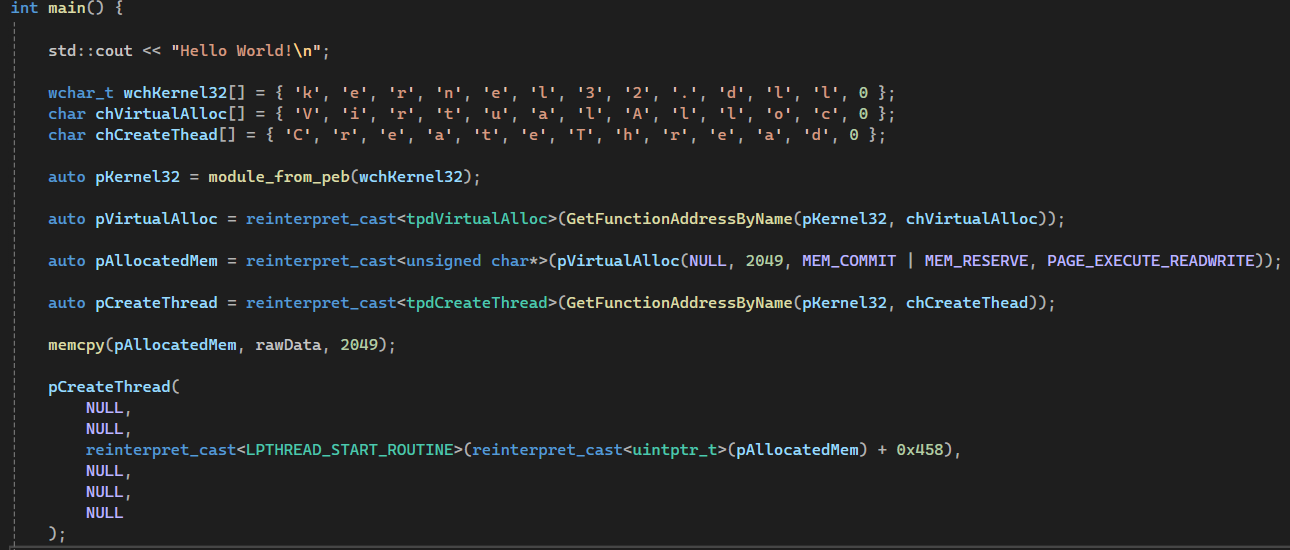Click 2049 in the memcpy call
1290x550 pixels.
coord(358,345)
